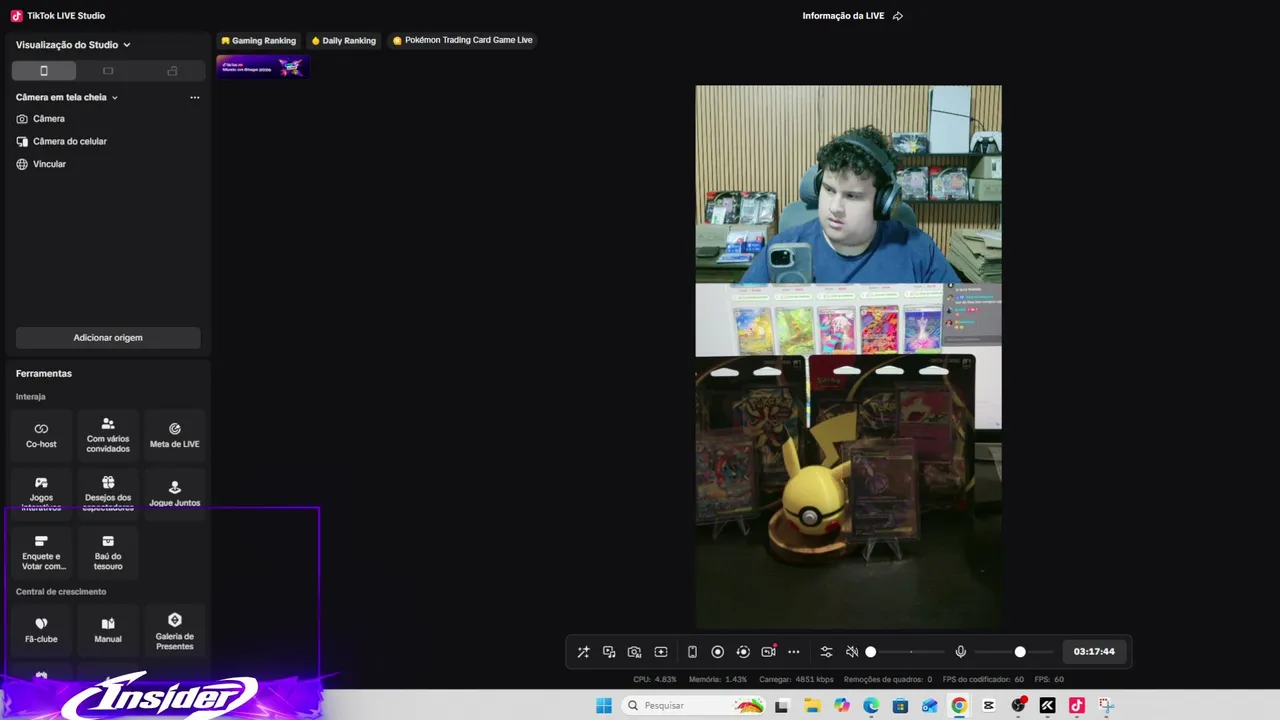The image size is (1280, 720).
Task: Click the replay capture icon in toolbar
Action: [743, 652]
